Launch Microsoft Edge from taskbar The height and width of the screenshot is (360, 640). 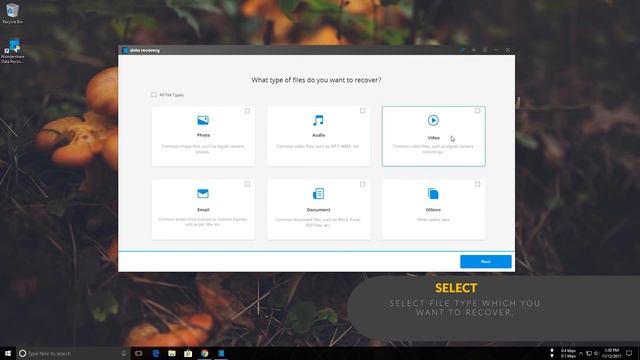[156, 353]
